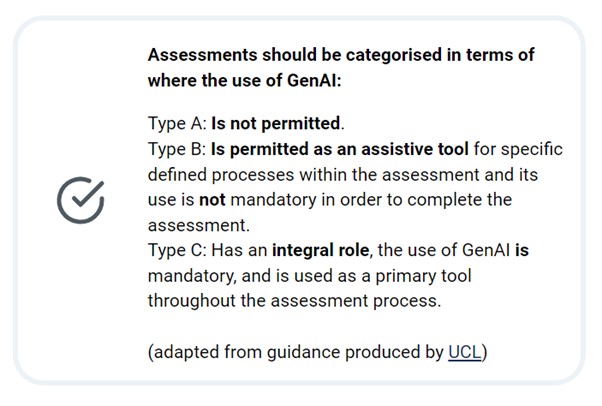Click 'the use of GenAI' in Type C

click(x=443, y=250)
